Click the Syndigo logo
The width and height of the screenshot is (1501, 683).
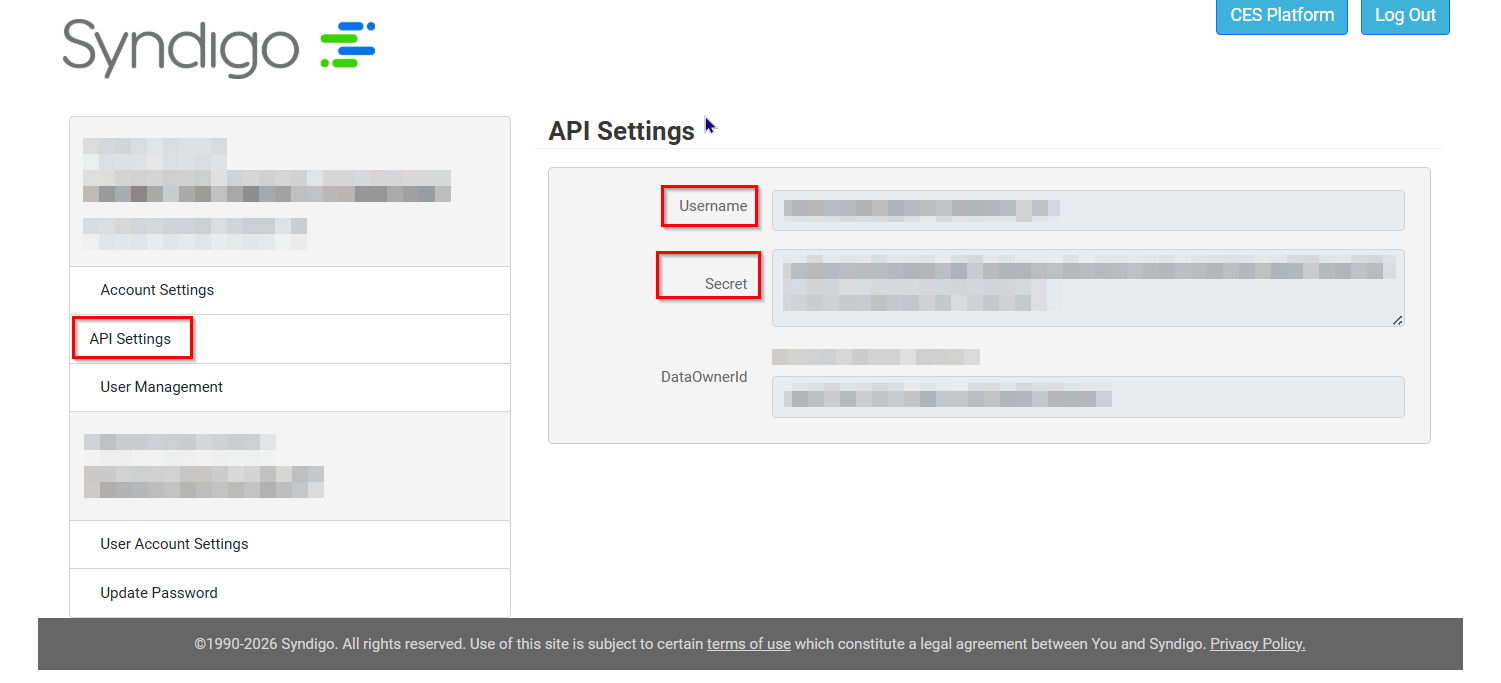point(218,48)
